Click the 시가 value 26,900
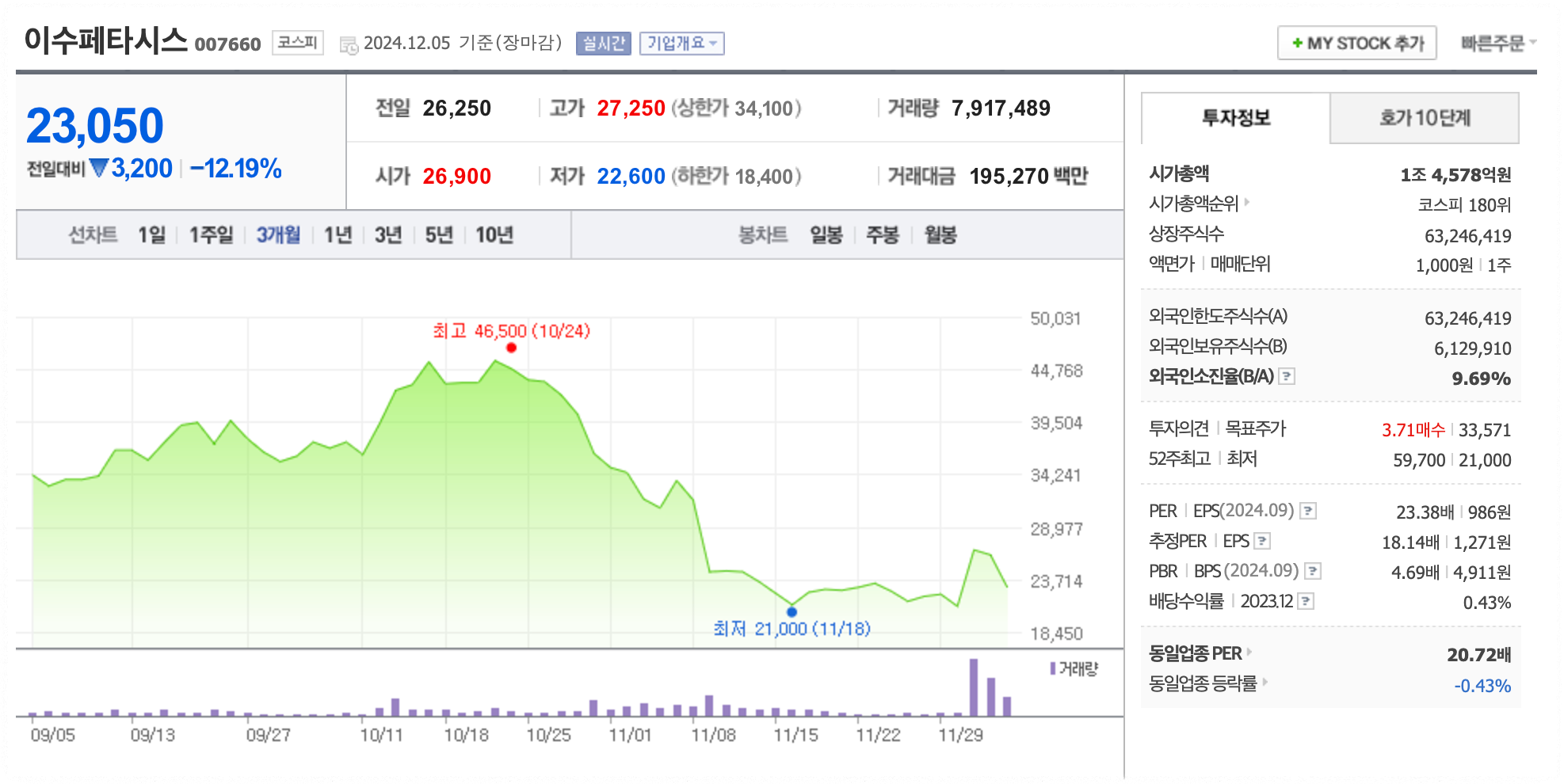The image size is (1564, 784). pyautogui.click(x=457, y=176)
